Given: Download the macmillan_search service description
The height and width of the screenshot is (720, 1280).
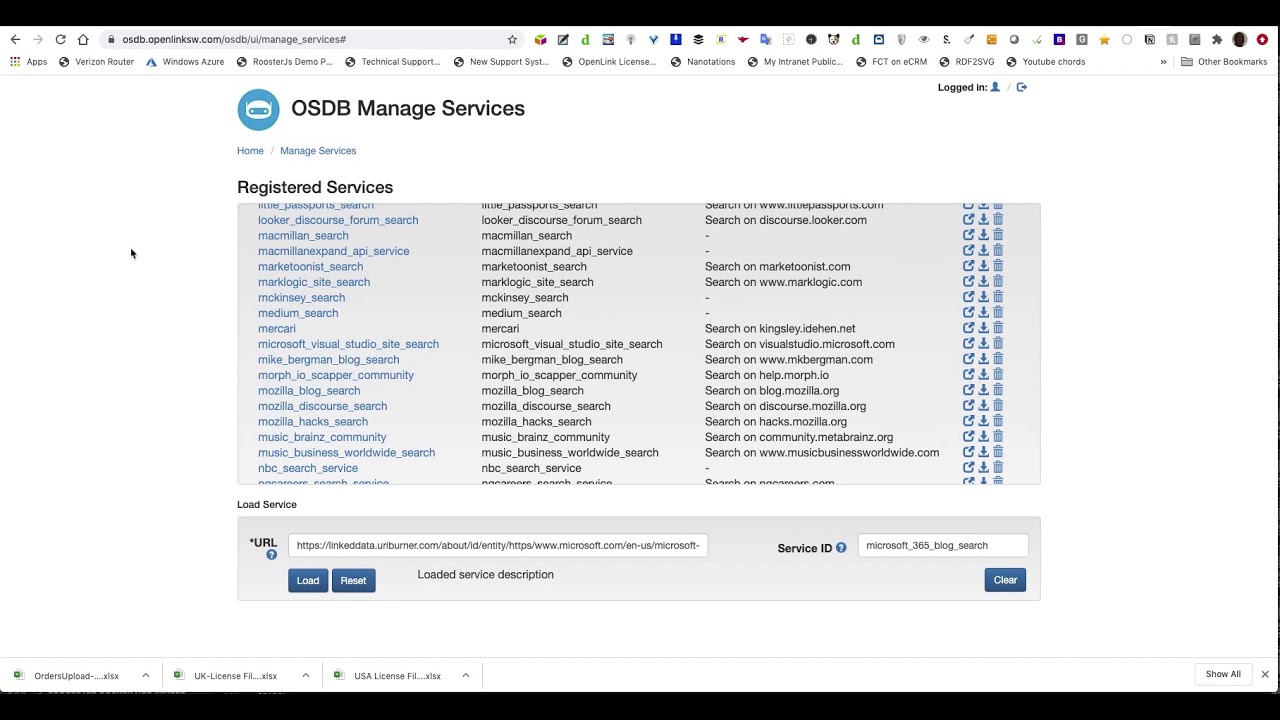Looking at the screenshot, I should coord(983,235).
